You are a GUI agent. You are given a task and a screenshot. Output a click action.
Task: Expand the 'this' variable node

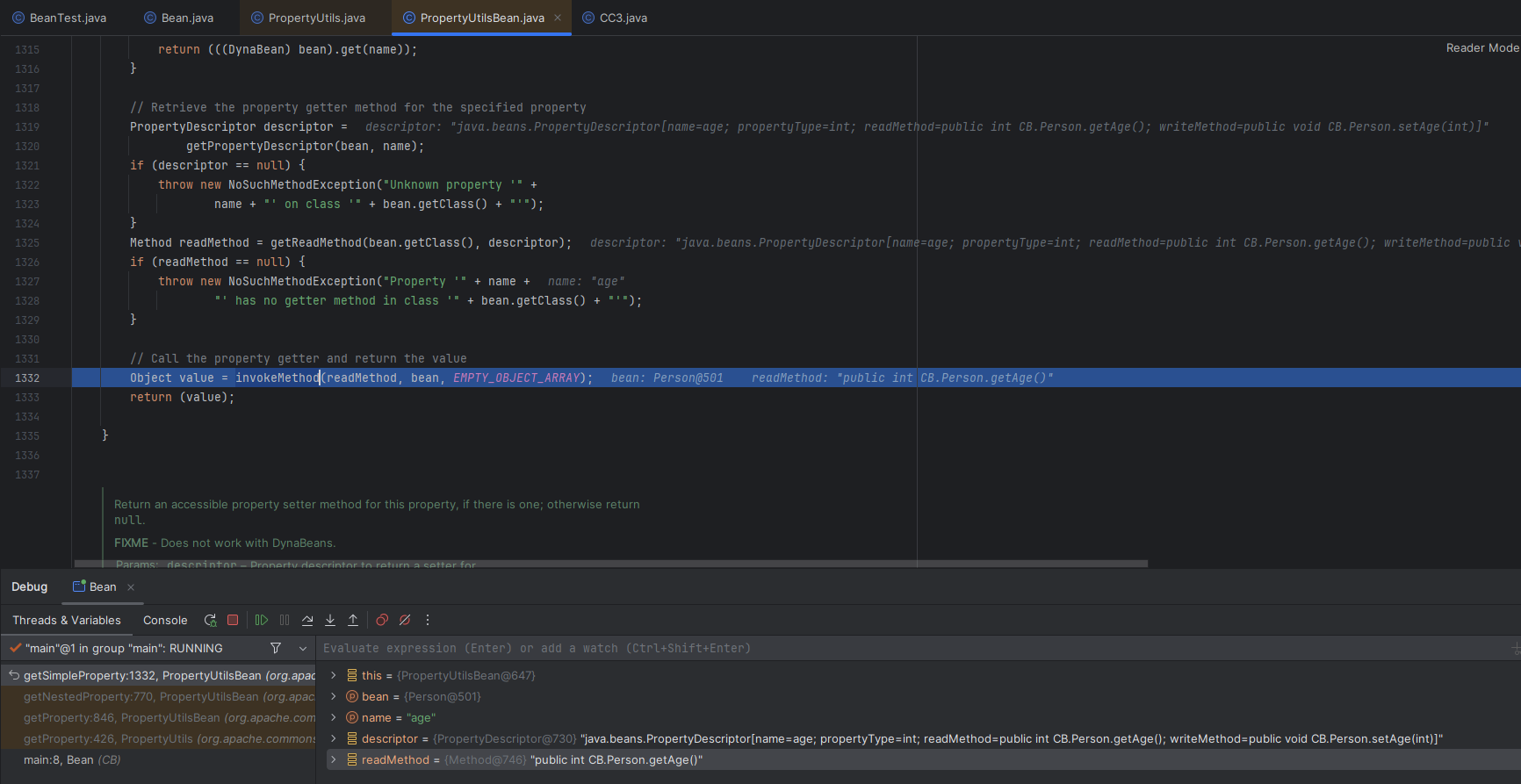(x=334, y=675)
